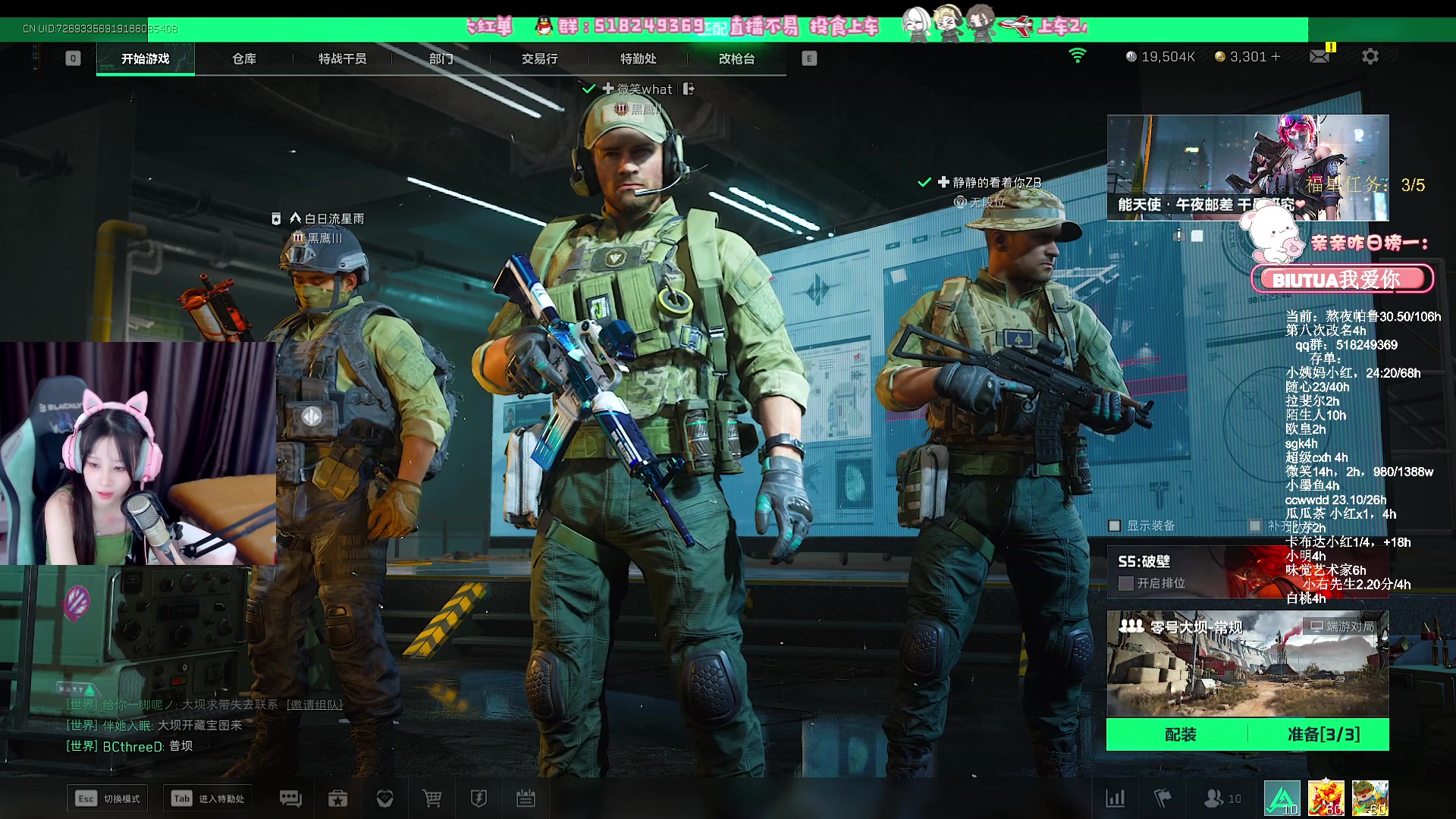Open the friends list icon showing 10

1222,799
